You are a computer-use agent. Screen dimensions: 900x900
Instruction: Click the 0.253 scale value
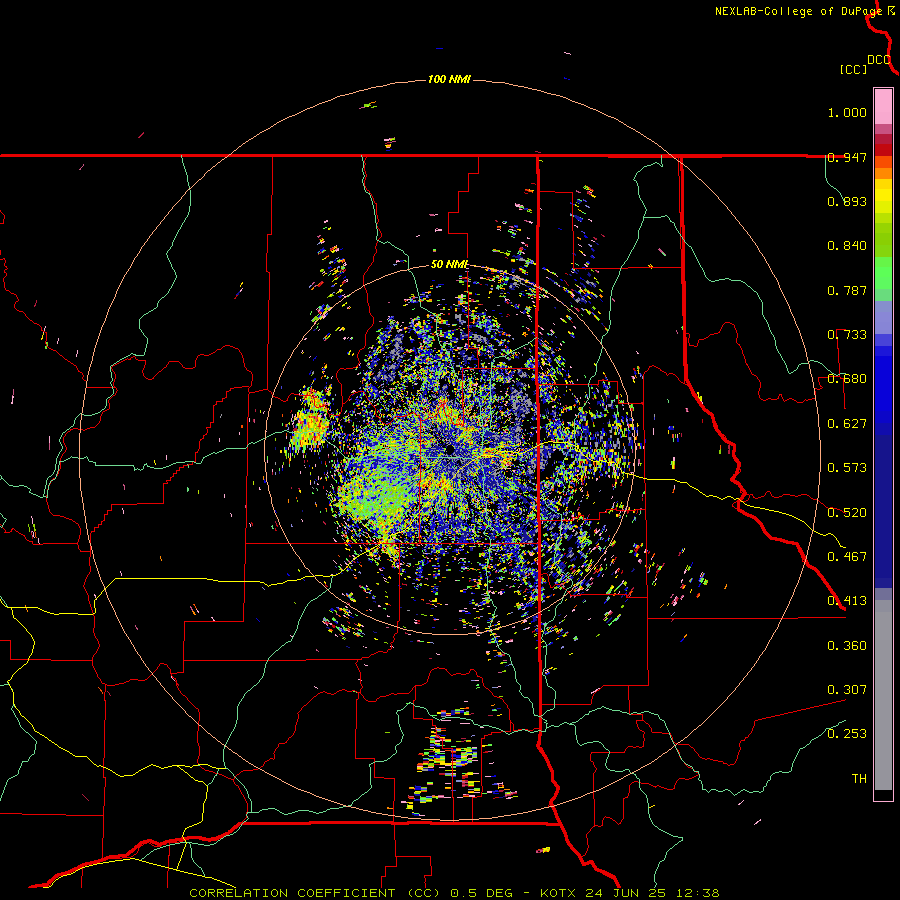pos(847,734)
